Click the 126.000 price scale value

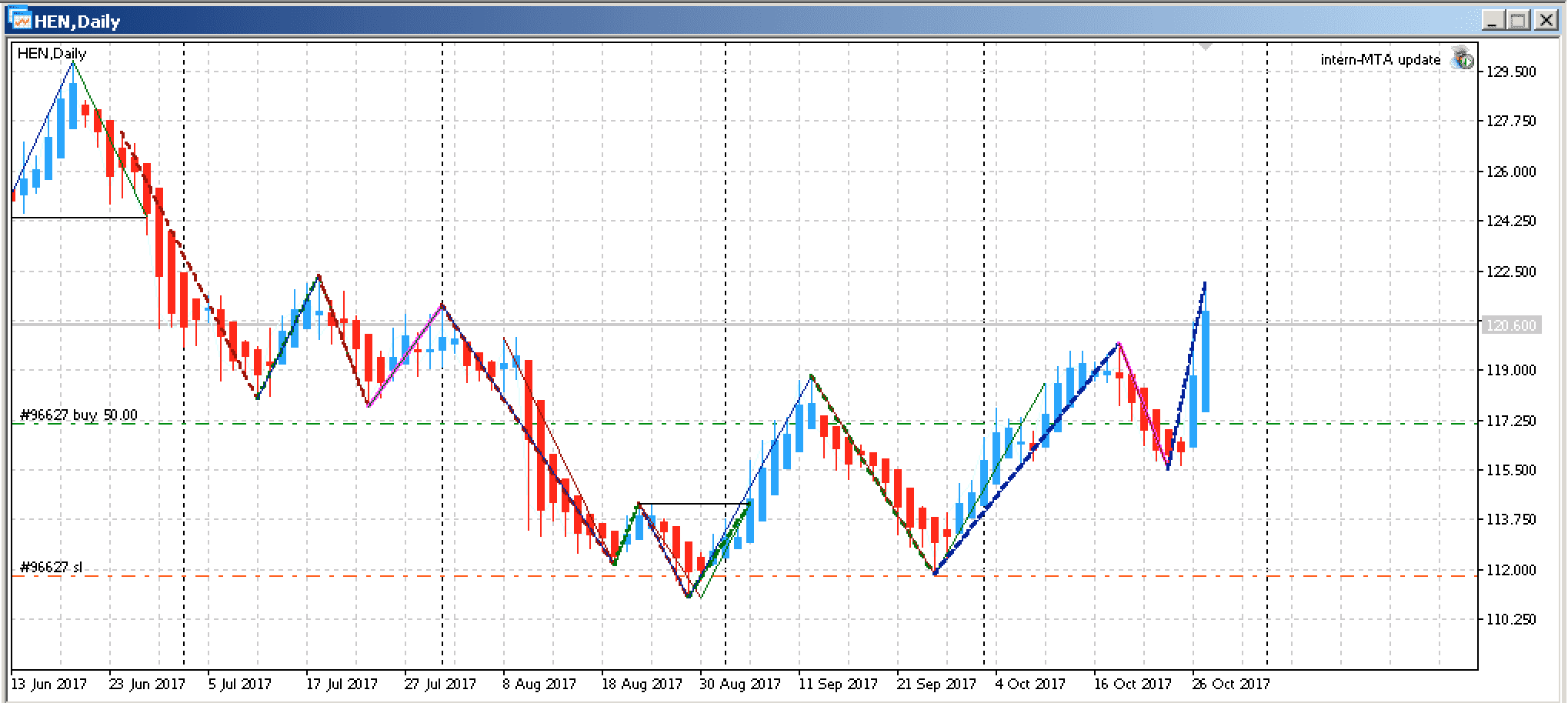[x=1510, y=172]
